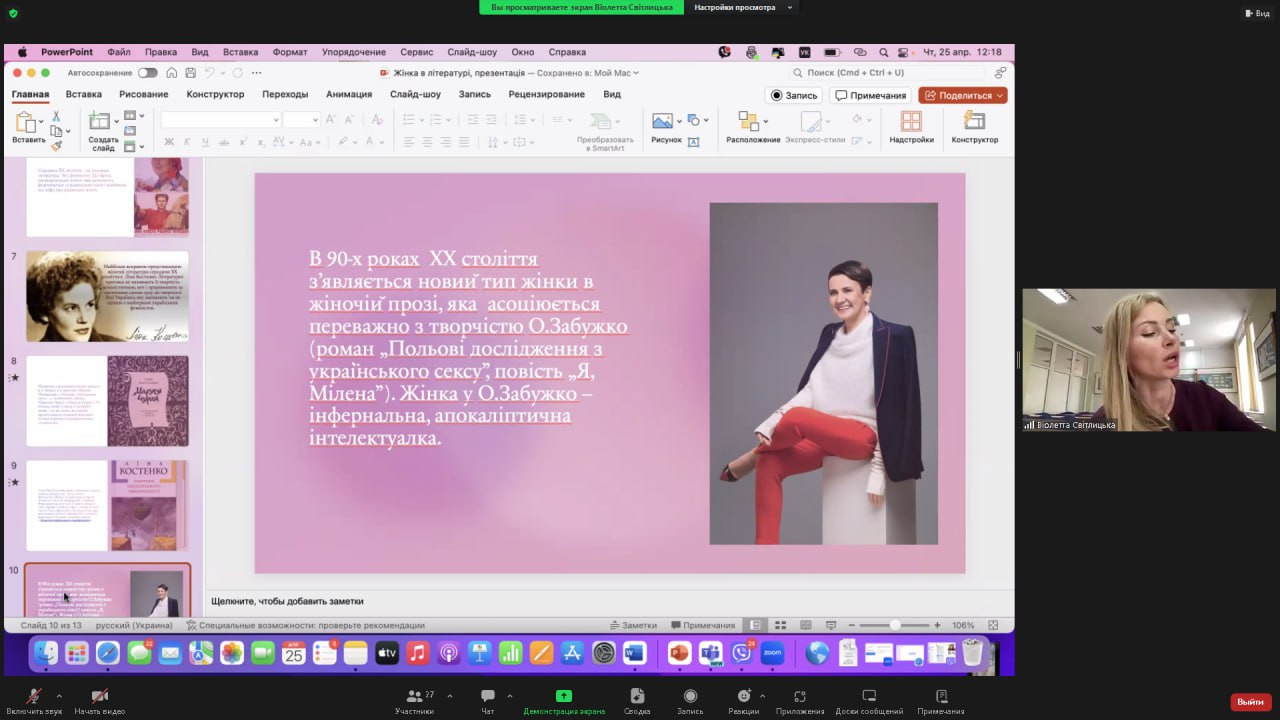Open the Zoom participants panel
The width and height of the screenshot is (1280, 720).
[x=414, y=696]
